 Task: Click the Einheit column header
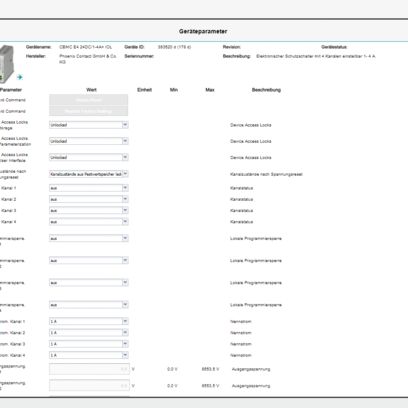coord(144,90)
